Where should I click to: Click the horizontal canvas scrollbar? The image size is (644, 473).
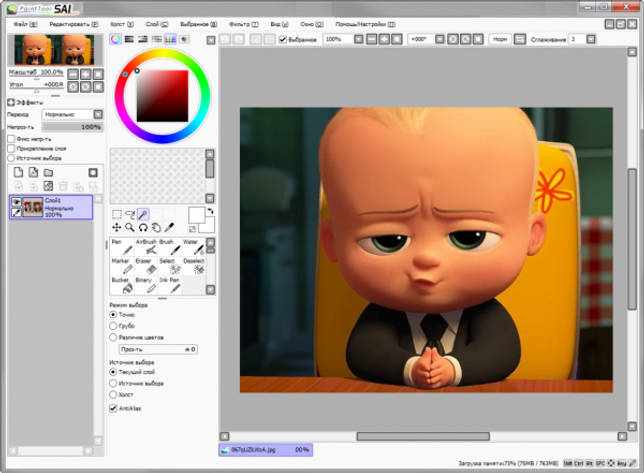click(x=423, y=436)
